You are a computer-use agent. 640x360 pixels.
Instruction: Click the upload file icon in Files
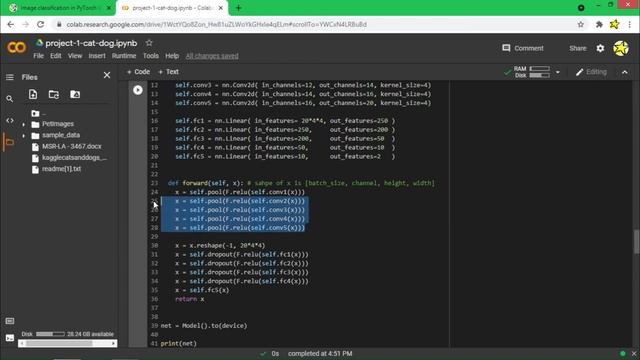[33, 94]
